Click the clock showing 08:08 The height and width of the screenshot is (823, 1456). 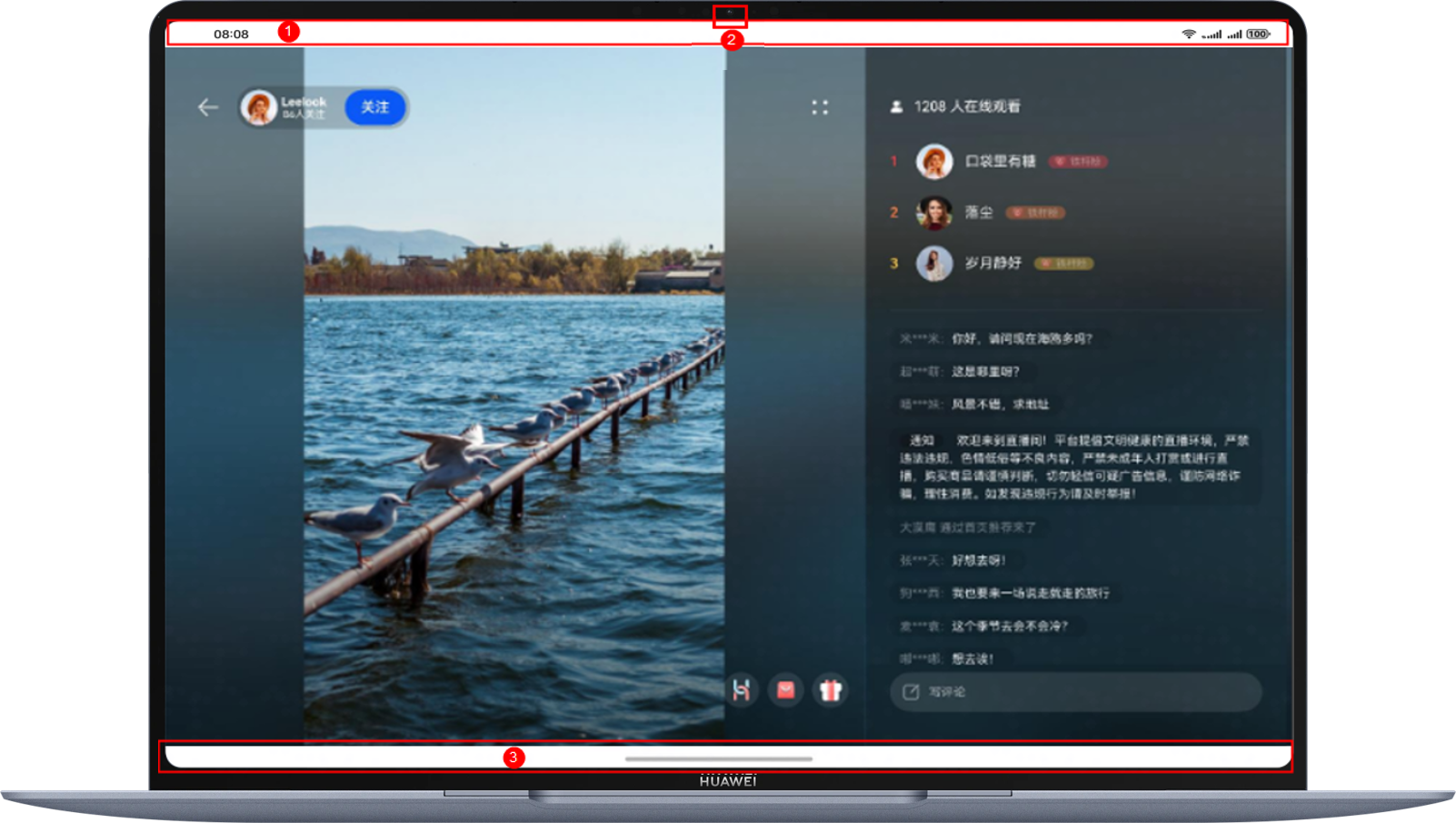[x=230, y=33]
